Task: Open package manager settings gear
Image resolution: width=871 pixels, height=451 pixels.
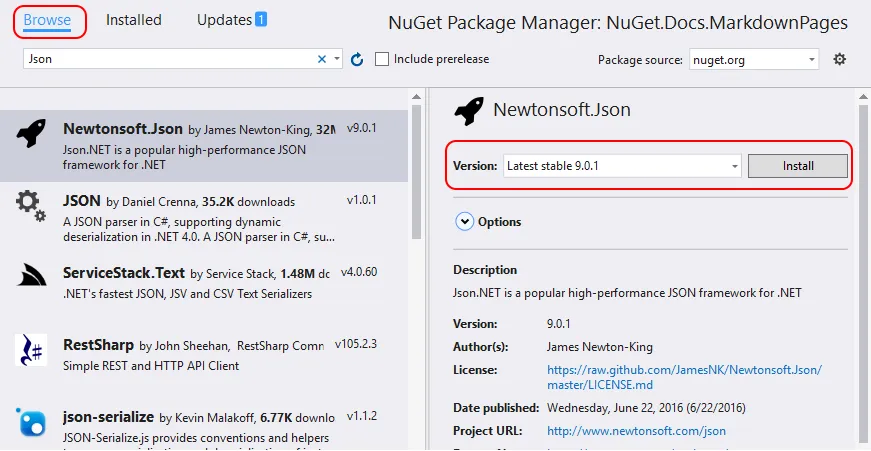Action: pyautogui.click(x=839, y=59)
